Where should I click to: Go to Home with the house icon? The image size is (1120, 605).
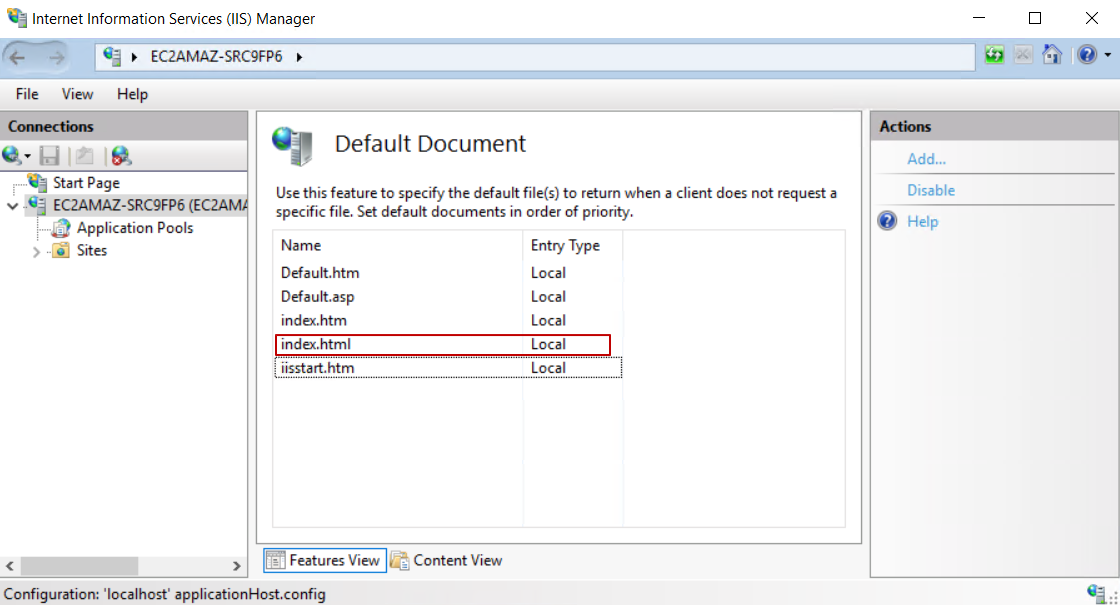1051,54
